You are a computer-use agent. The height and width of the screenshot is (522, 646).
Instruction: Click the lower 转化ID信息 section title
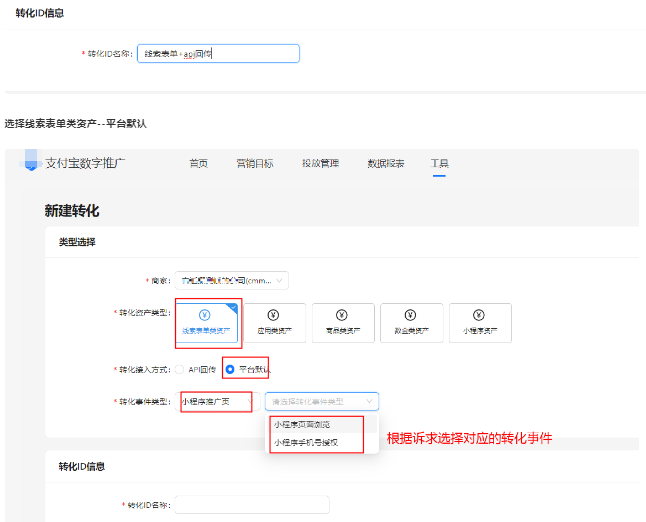(82, 466)
